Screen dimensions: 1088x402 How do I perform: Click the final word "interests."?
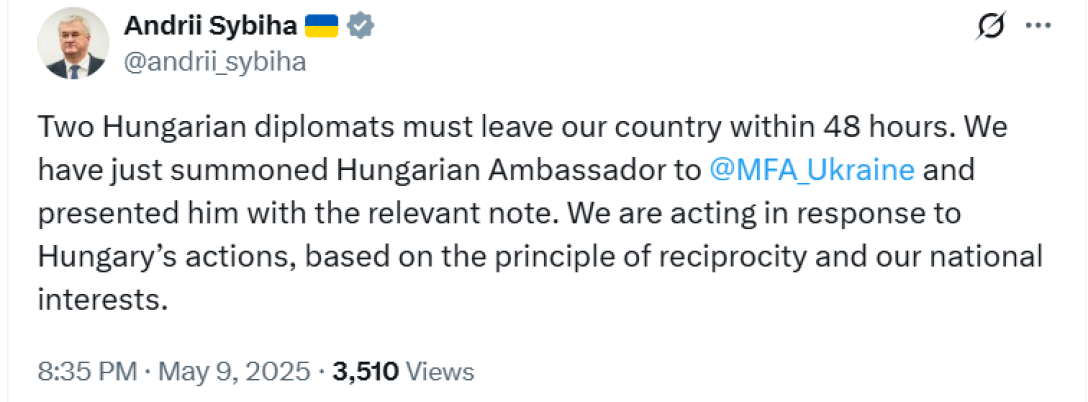point(101,299)
